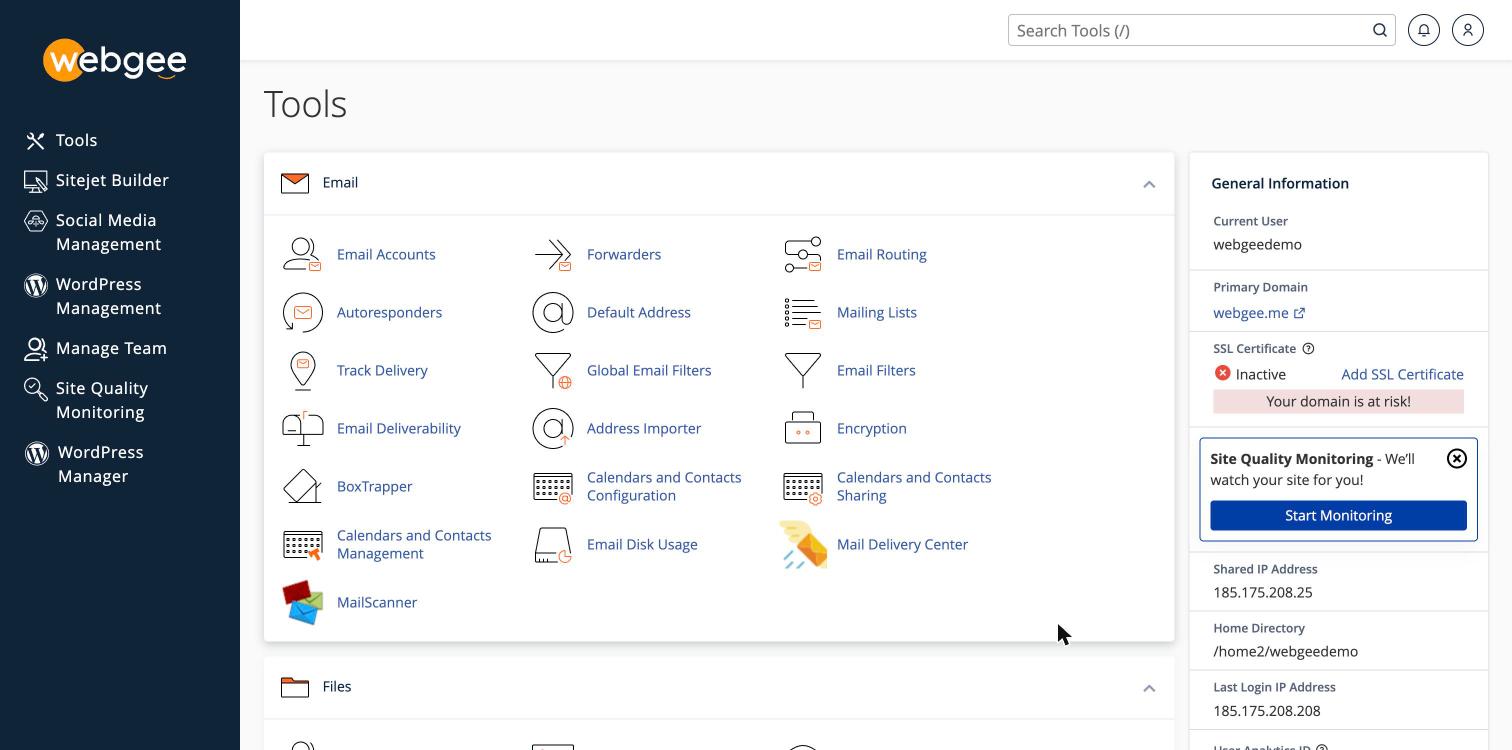Click the Track Delivery pin icon
This screenshot has height=750, width=1512.
[302, 370]
